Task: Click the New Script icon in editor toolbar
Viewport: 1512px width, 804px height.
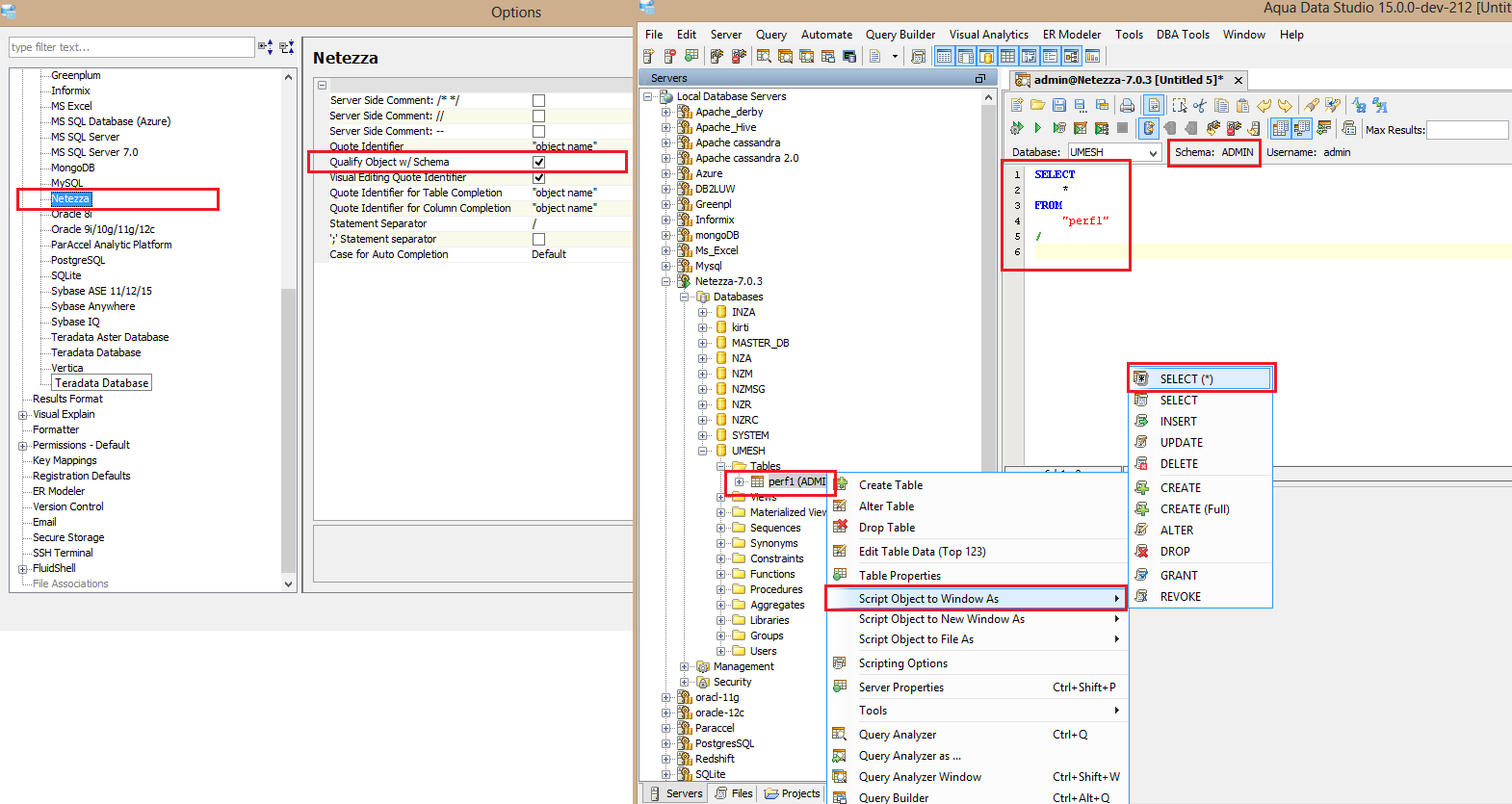Action: point(1016,105)
